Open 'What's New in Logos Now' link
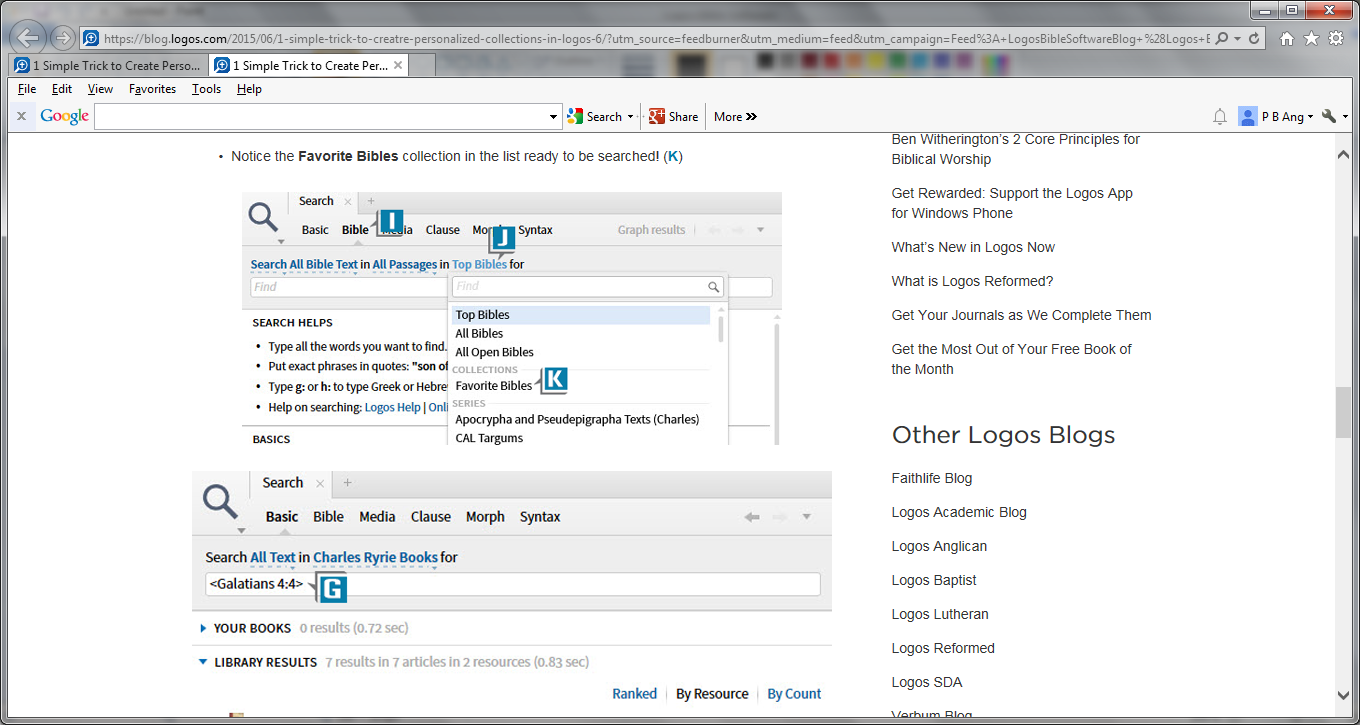The height and width of the screenshot is (725, 1360). point(973,247)
